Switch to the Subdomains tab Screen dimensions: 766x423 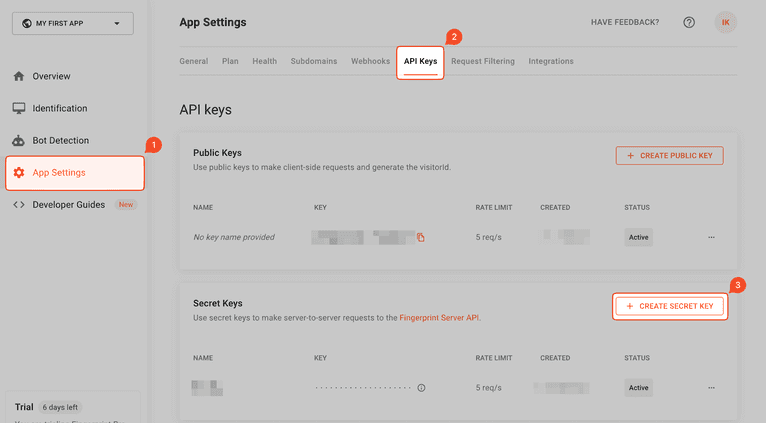point(314,61)
